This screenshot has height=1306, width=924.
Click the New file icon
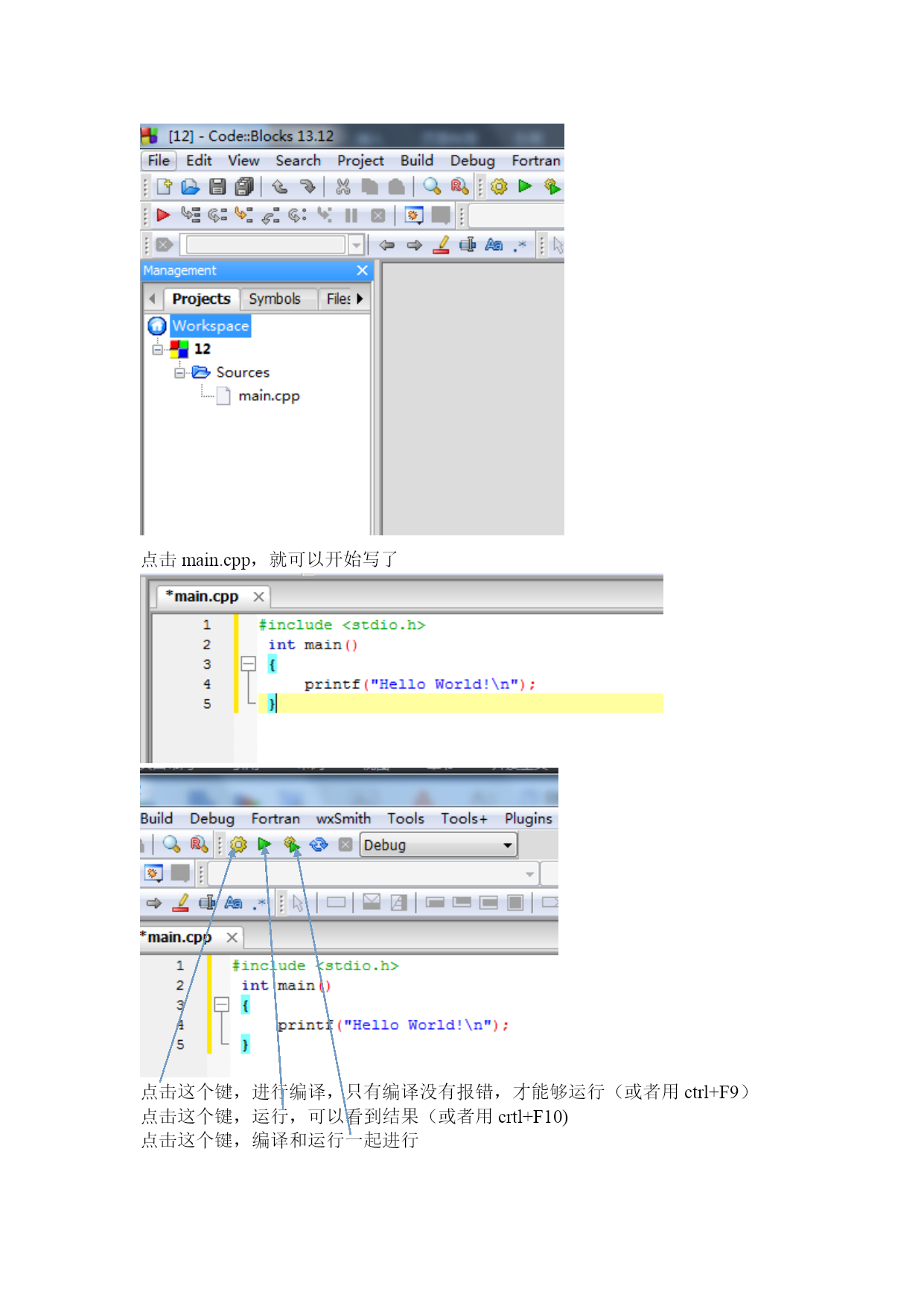click(164, 186)
